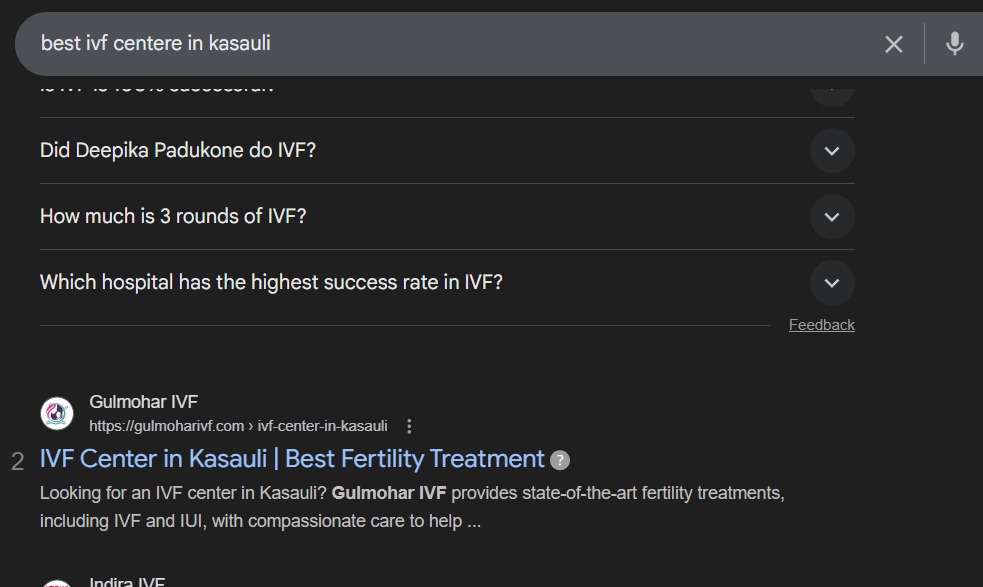Open the "IVF Center in Kasauli" result title
983x587 pixels.
tap(291, 459)
